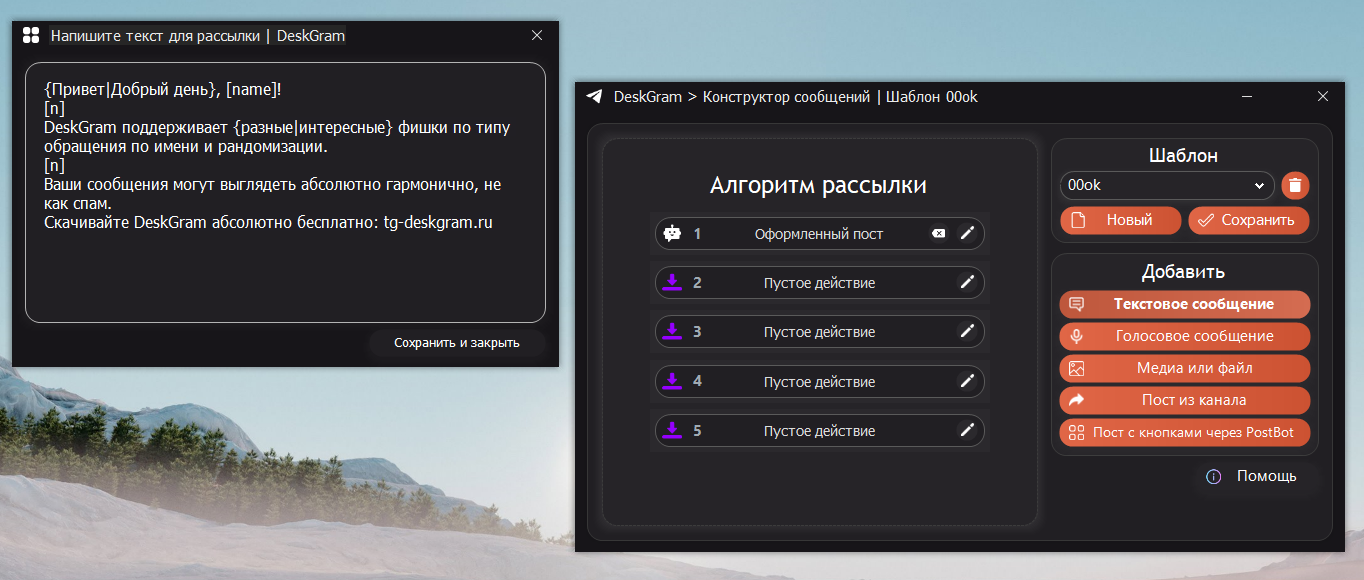Click the pencil edit icon on step 1
Viewport: 1364px width, 580px height.
tap(966, 234)
